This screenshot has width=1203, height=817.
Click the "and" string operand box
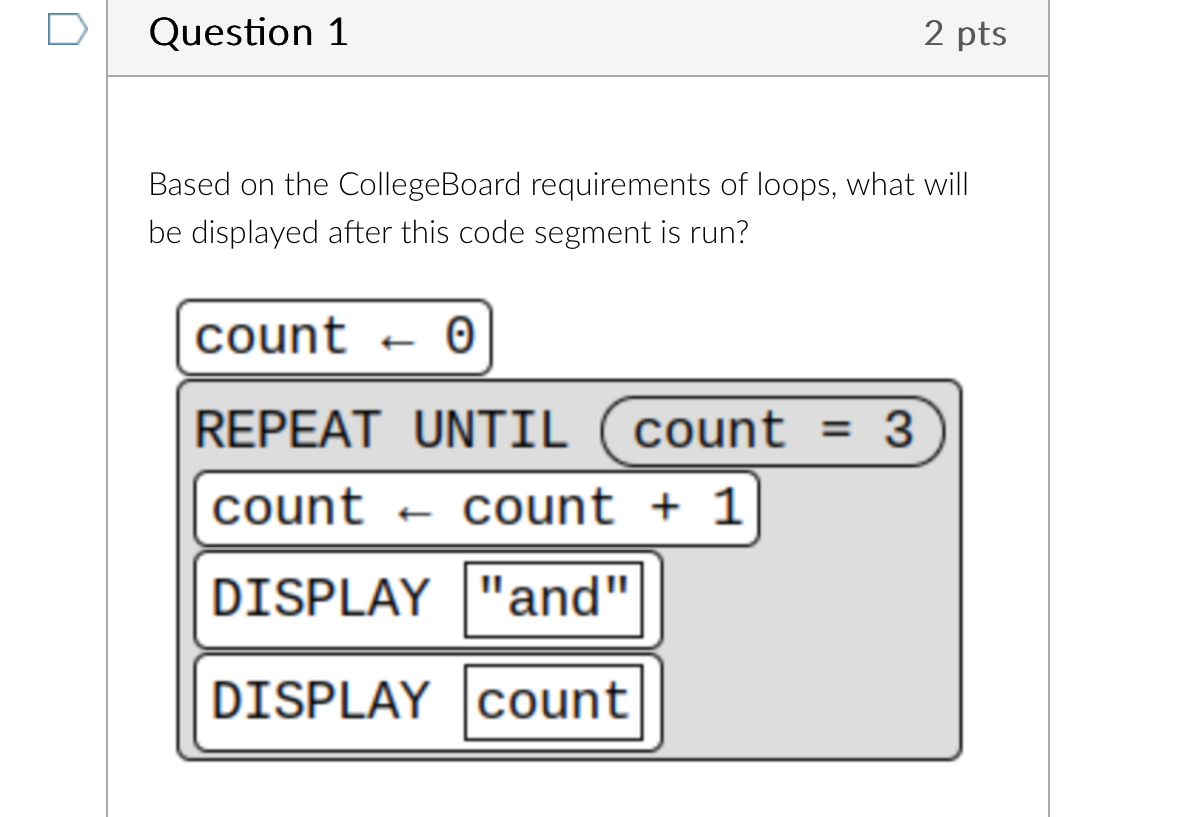tap(555, 599)
